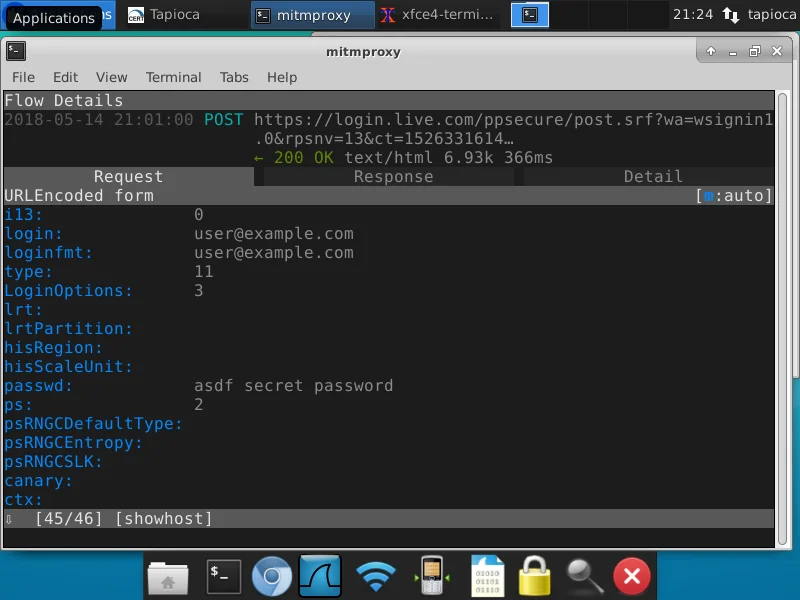800x600 pixels.
Task: Open the terminal launcher in dock
Action: click(223, 576)
